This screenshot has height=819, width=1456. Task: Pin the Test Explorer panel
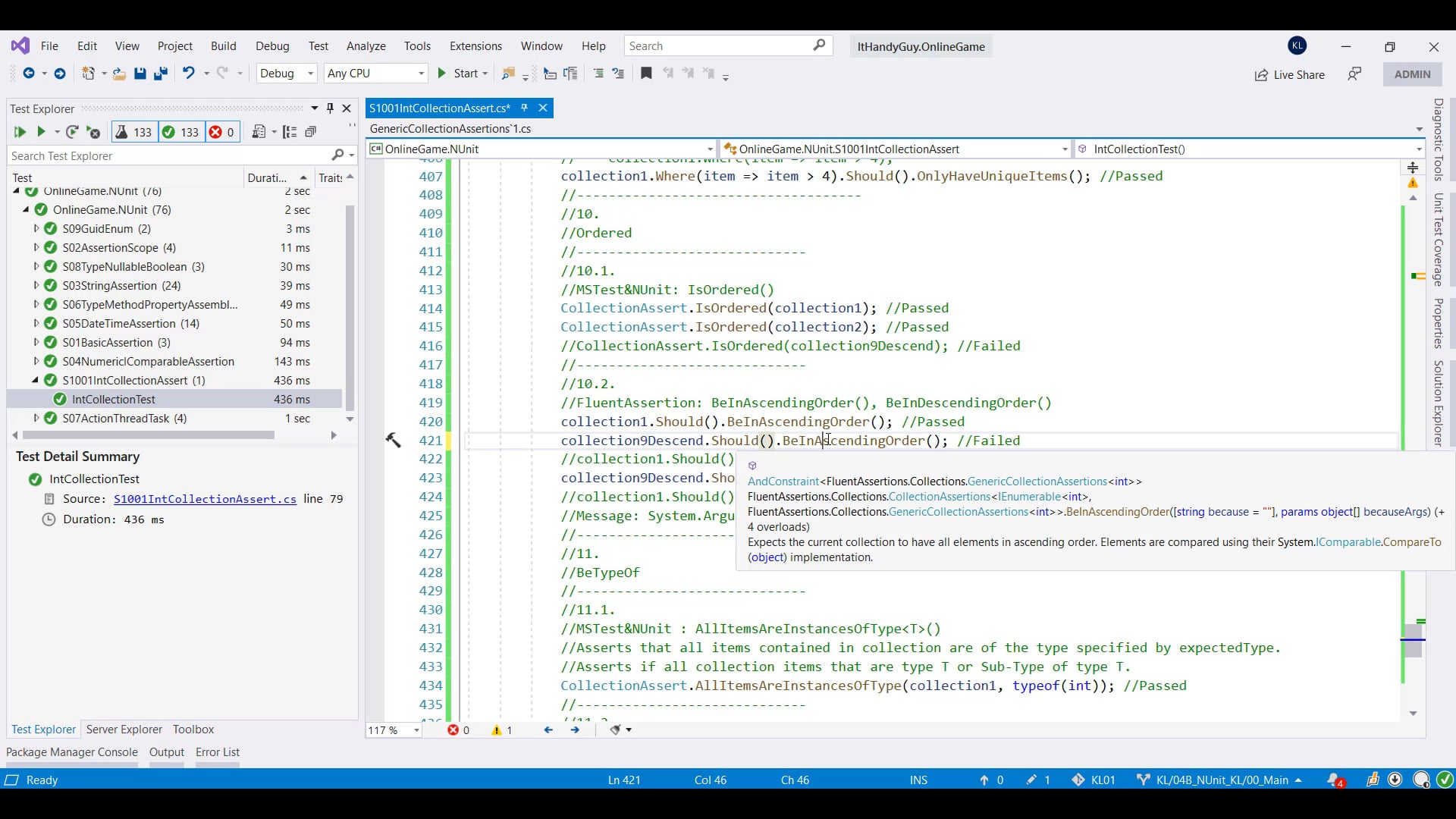tap(330, 108)
